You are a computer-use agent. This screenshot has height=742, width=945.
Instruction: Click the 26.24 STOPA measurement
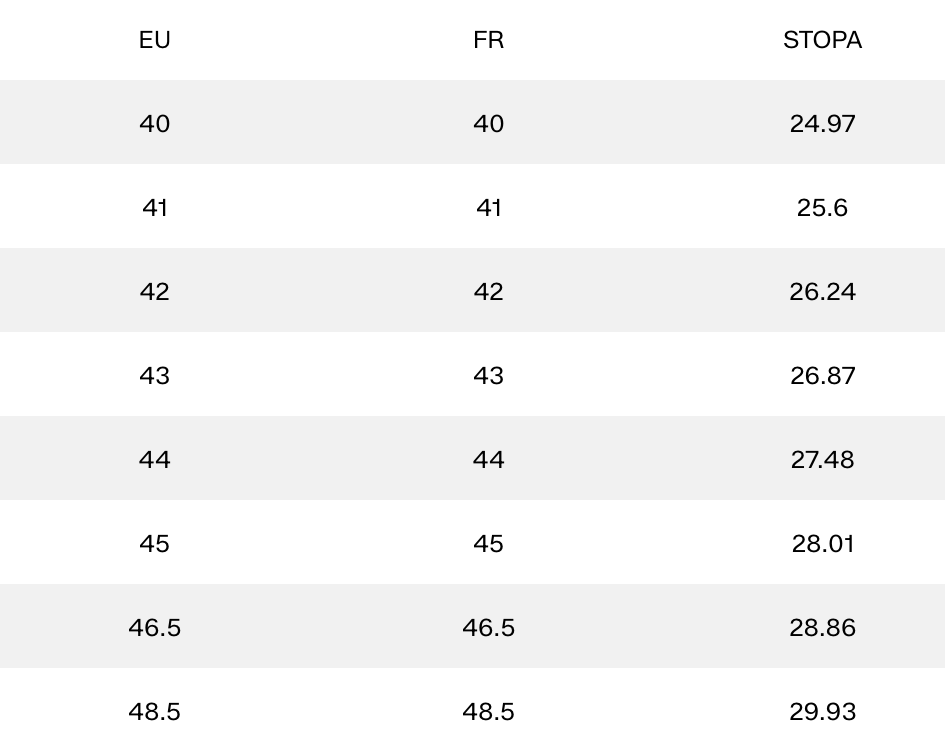[x=822, y=291]
